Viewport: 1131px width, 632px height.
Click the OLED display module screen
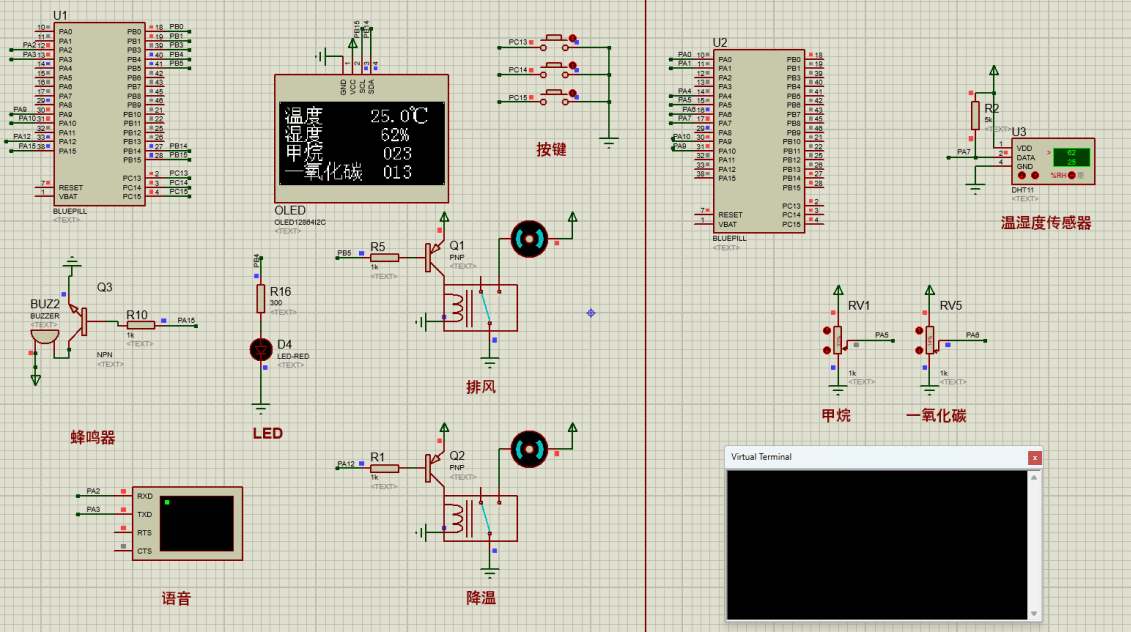tap(361, 143)
